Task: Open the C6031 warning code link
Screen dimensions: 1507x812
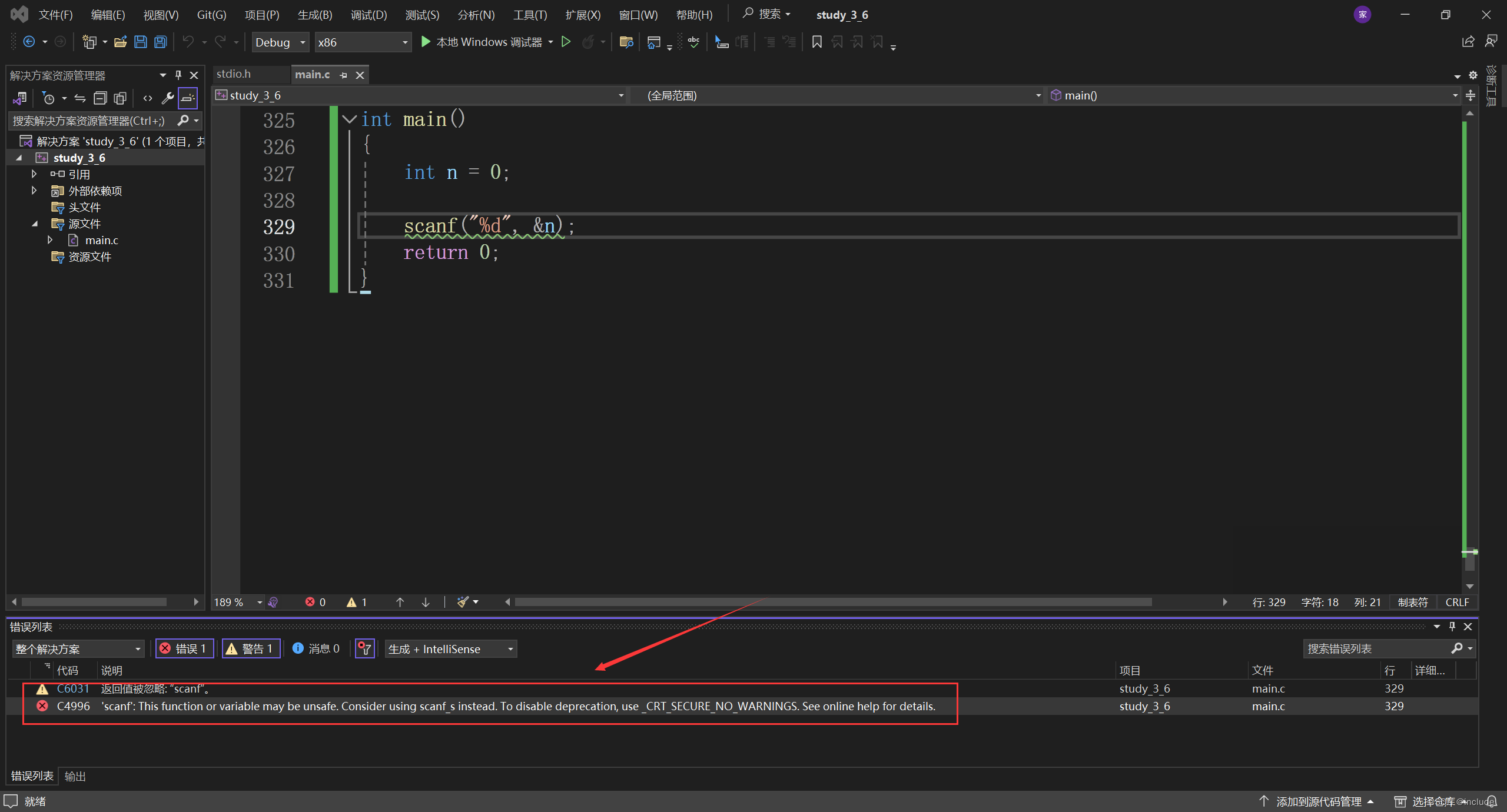Action: click(x=72, y=688)
